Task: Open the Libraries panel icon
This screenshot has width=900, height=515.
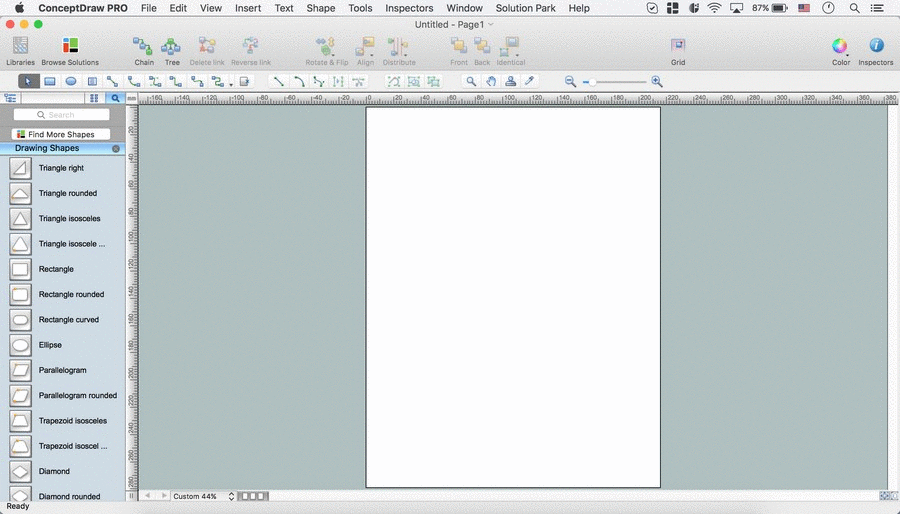Action: [20, 45]
